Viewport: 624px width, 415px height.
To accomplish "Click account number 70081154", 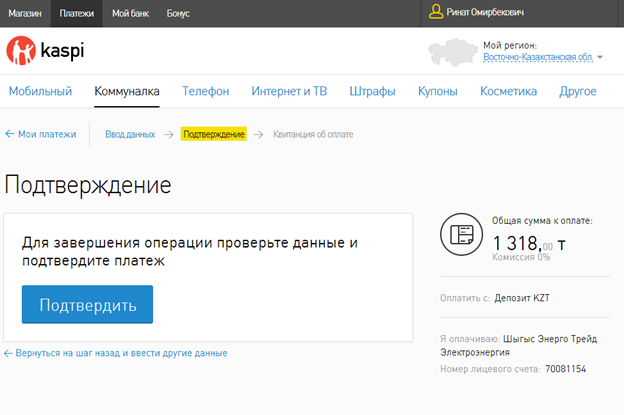I will (x=566, y=369).
